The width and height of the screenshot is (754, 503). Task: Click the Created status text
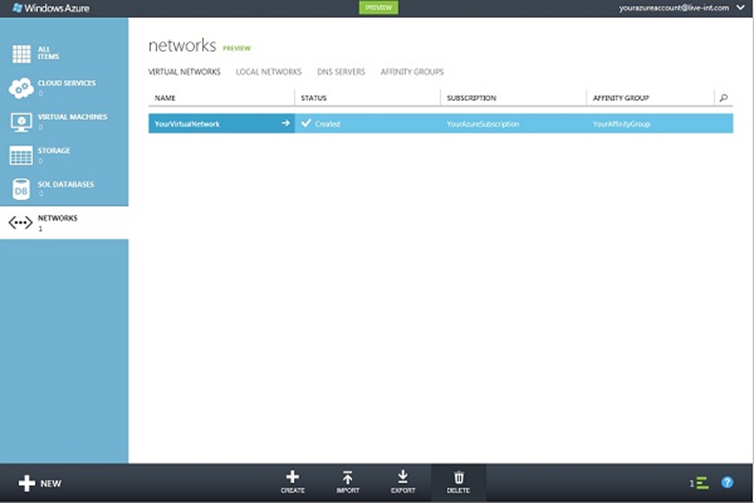point(327,124)
